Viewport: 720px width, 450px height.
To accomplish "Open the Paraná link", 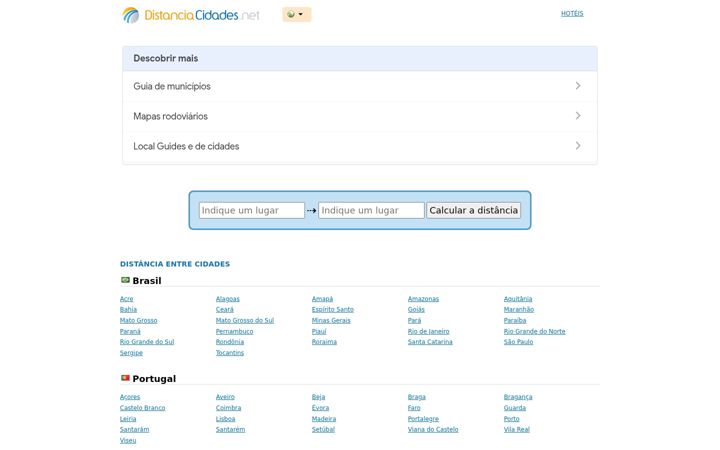I will pos(130,332).
